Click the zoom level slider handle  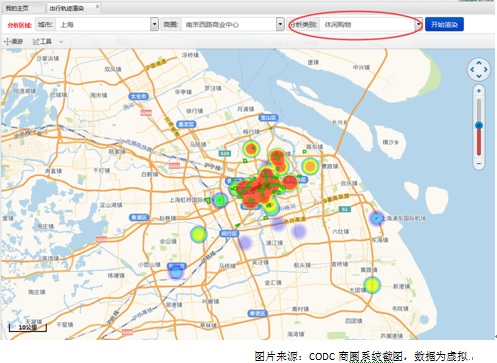pyautogui.click(x=479, y=125)
